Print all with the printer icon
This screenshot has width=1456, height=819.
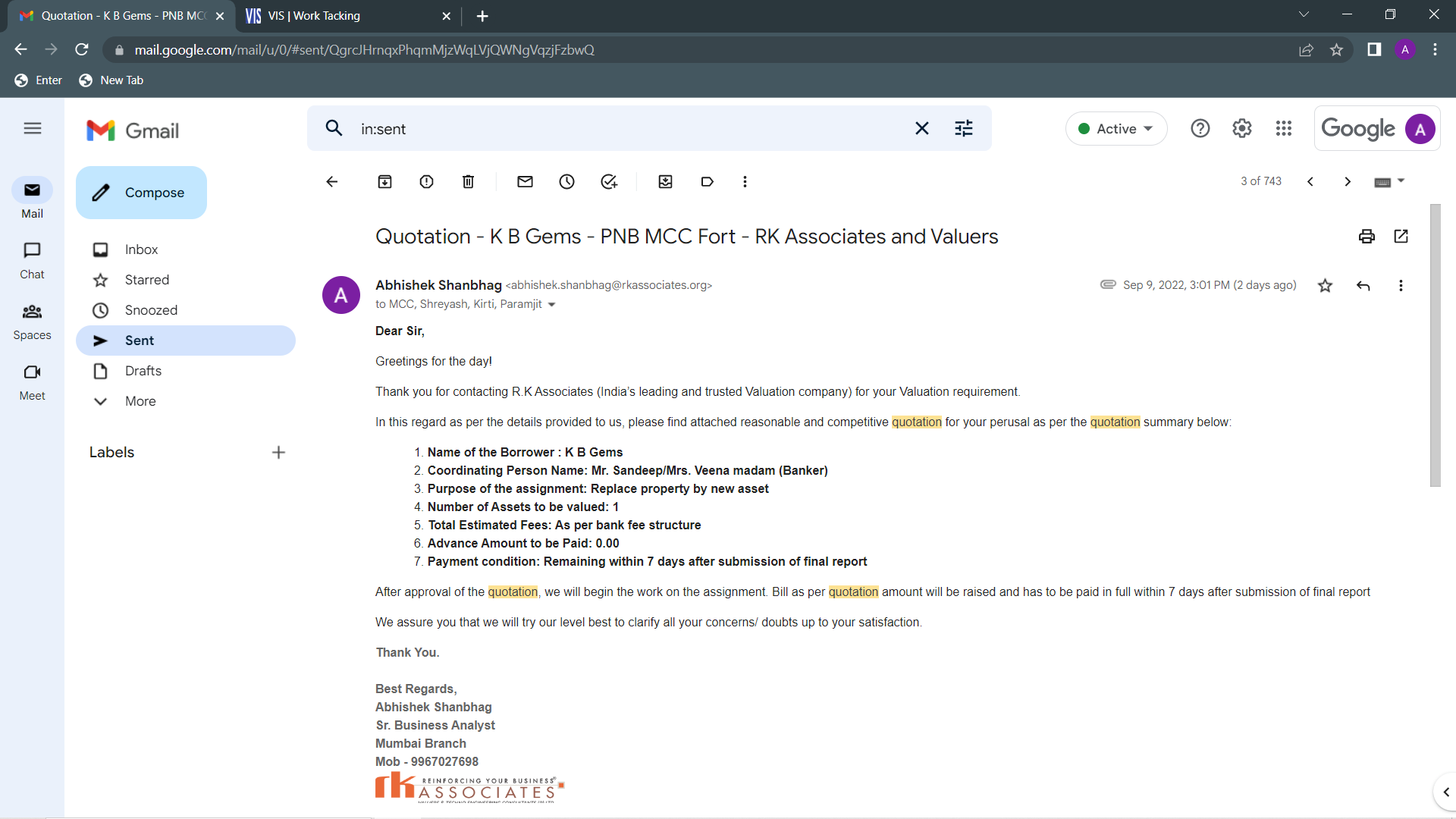click(x=1367, y=237)
